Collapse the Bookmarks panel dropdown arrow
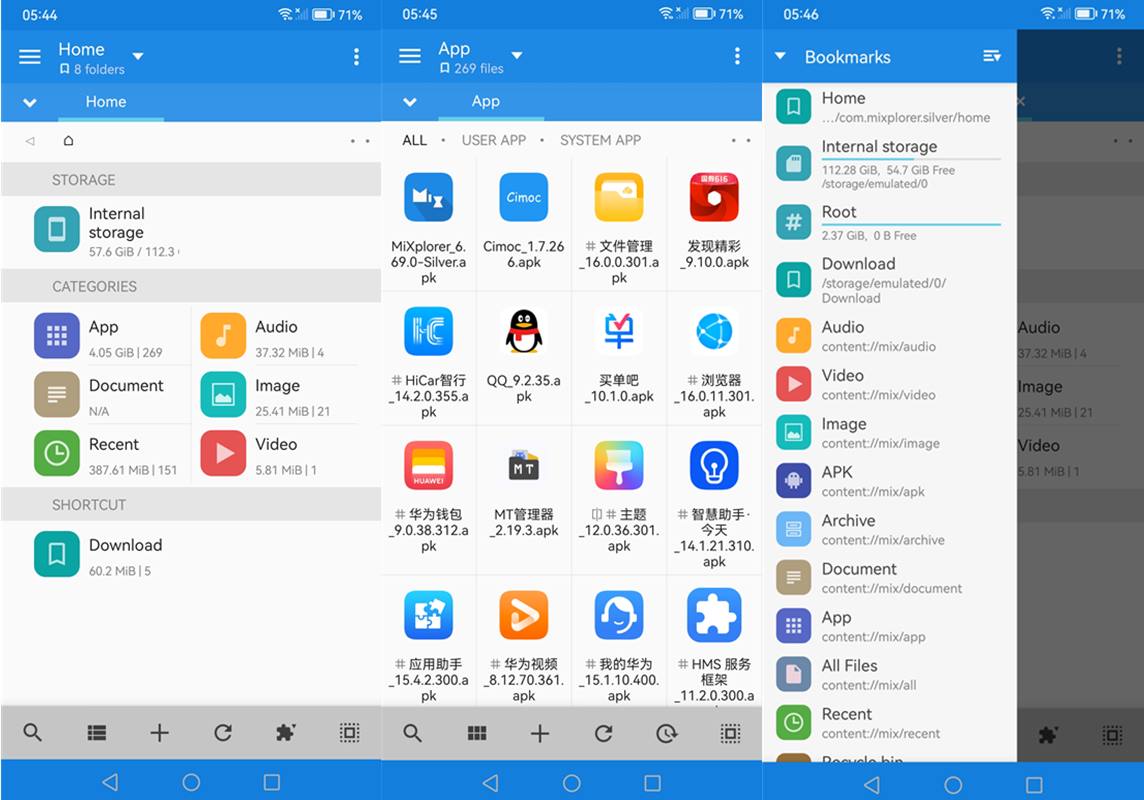This screenshot has height=800, width=1144. 781,56
